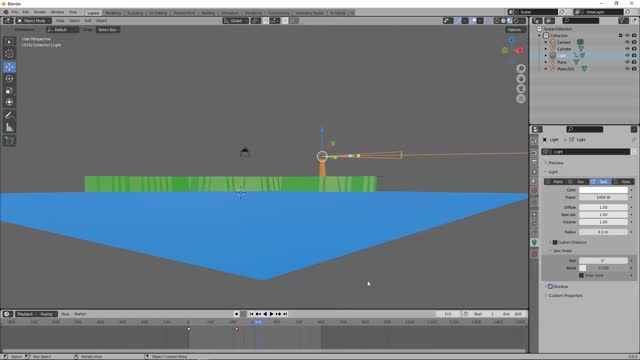Click the spot Size slider field
Image resolution: width=640 pixels, height=360 pixels.
pos(603,260)
